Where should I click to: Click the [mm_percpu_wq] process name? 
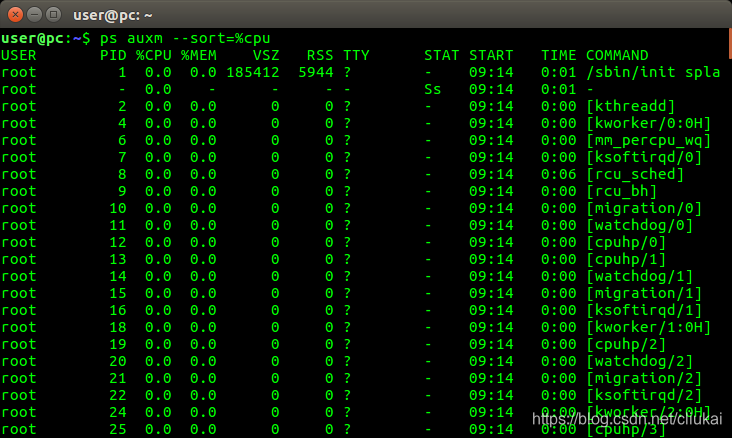click(648, 141)
